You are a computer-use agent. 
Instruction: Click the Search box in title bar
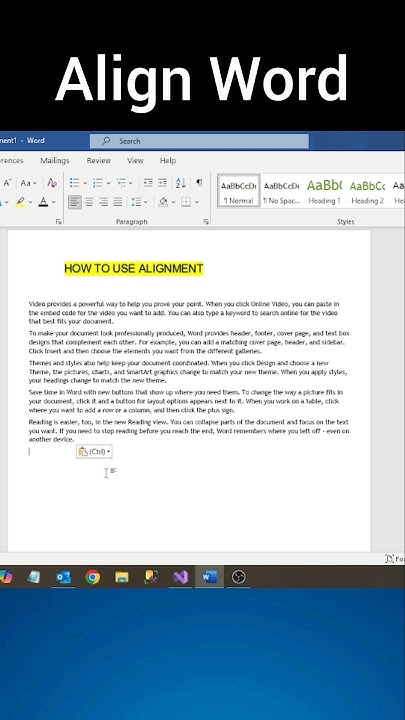click(199, 141)
